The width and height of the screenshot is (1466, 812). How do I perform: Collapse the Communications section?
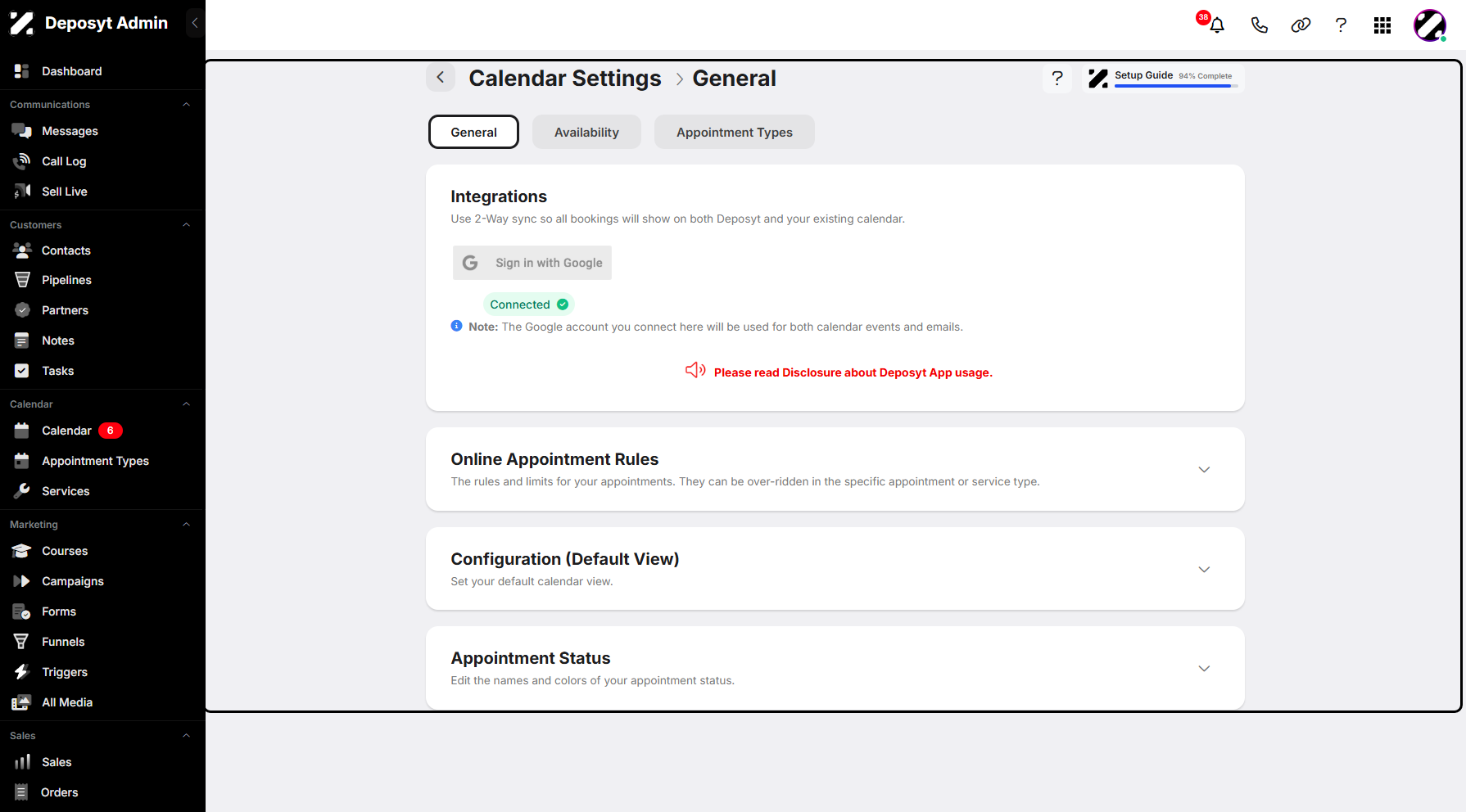(x=187, y=105)
